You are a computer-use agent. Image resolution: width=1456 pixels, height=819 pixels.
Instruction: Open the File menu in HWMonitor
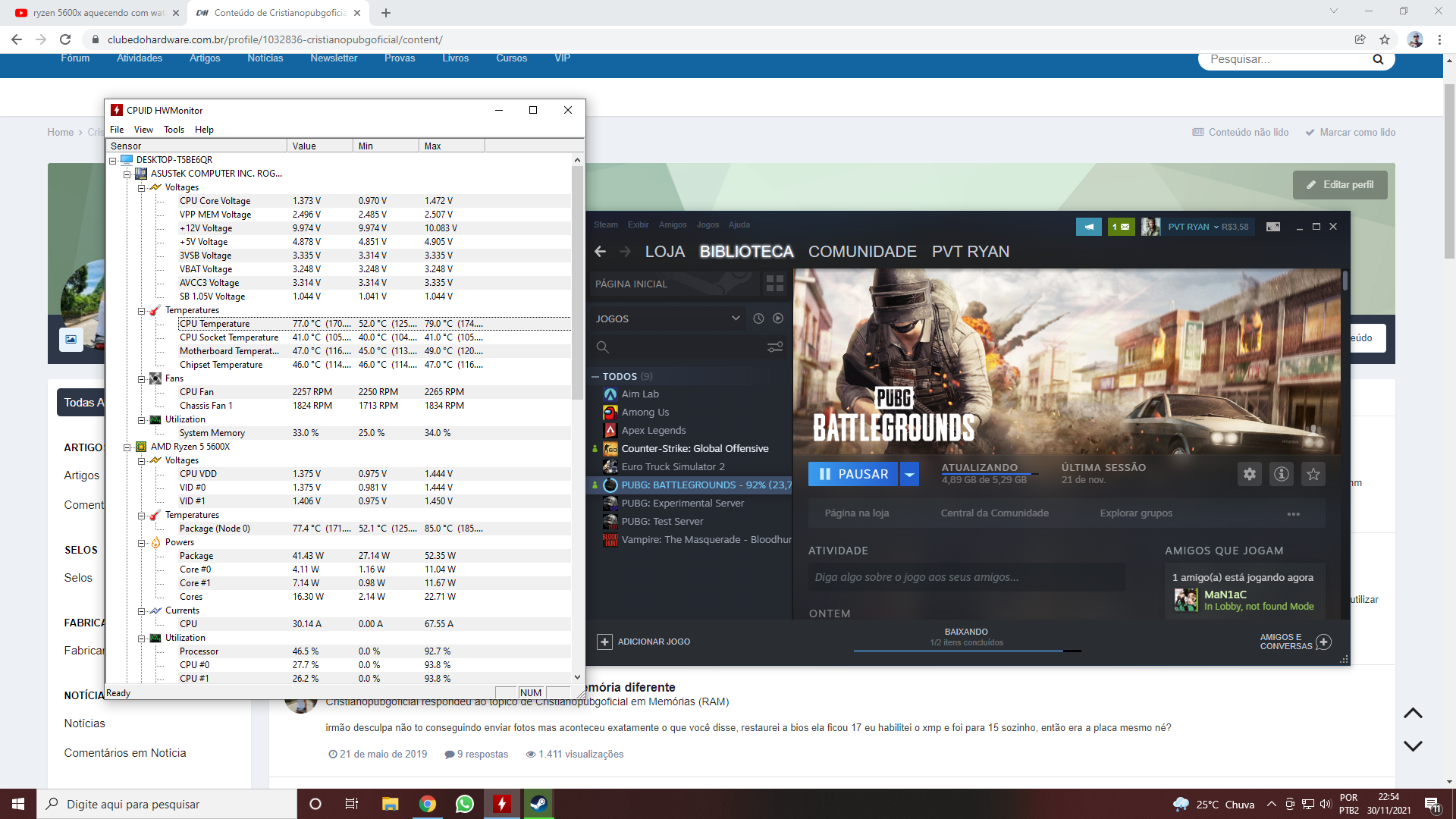[x=117, y=130]
